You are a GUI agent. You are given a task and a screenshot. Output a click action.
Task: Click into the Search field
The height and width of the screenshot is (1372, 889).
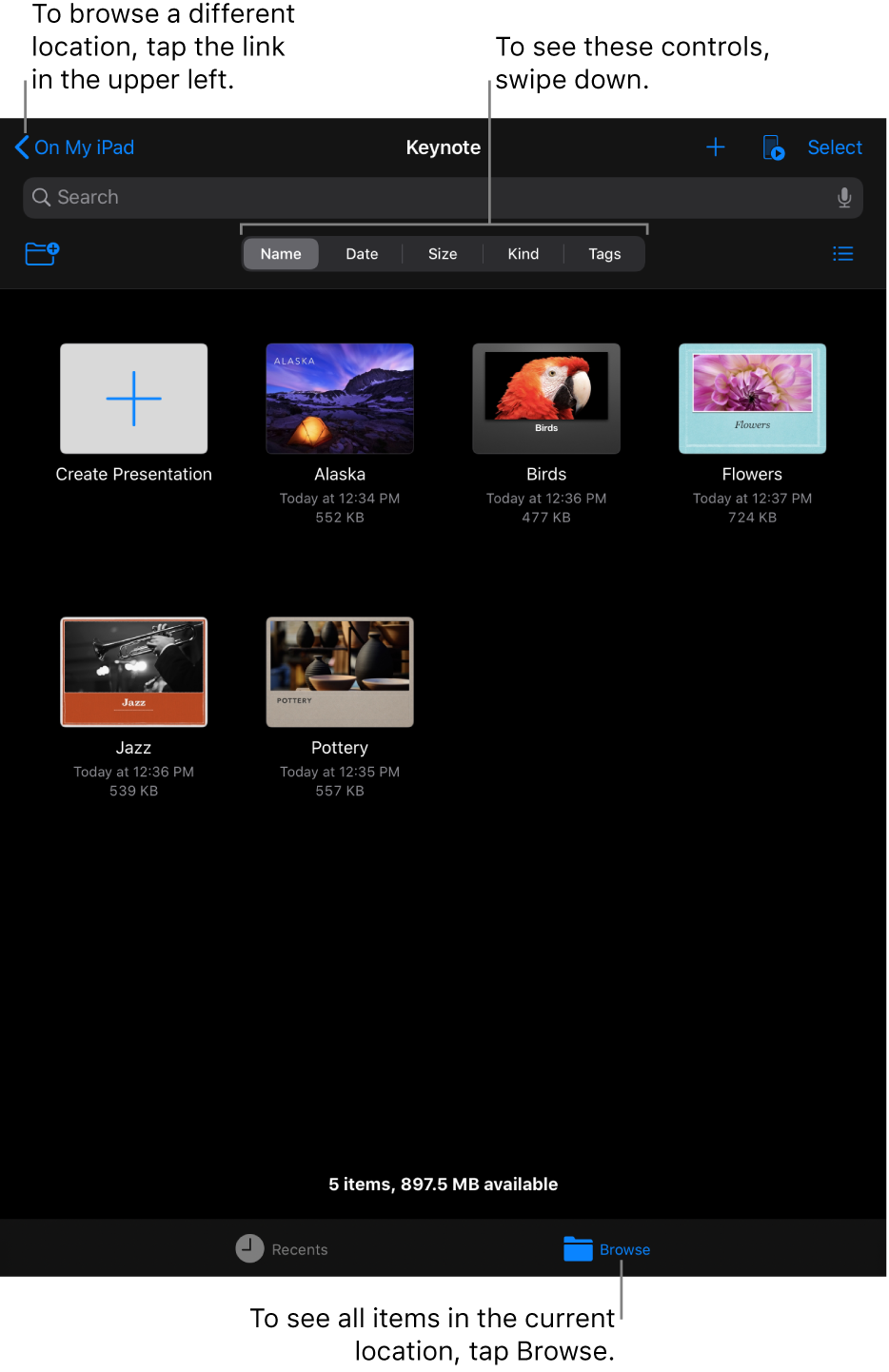click(443, 197)
